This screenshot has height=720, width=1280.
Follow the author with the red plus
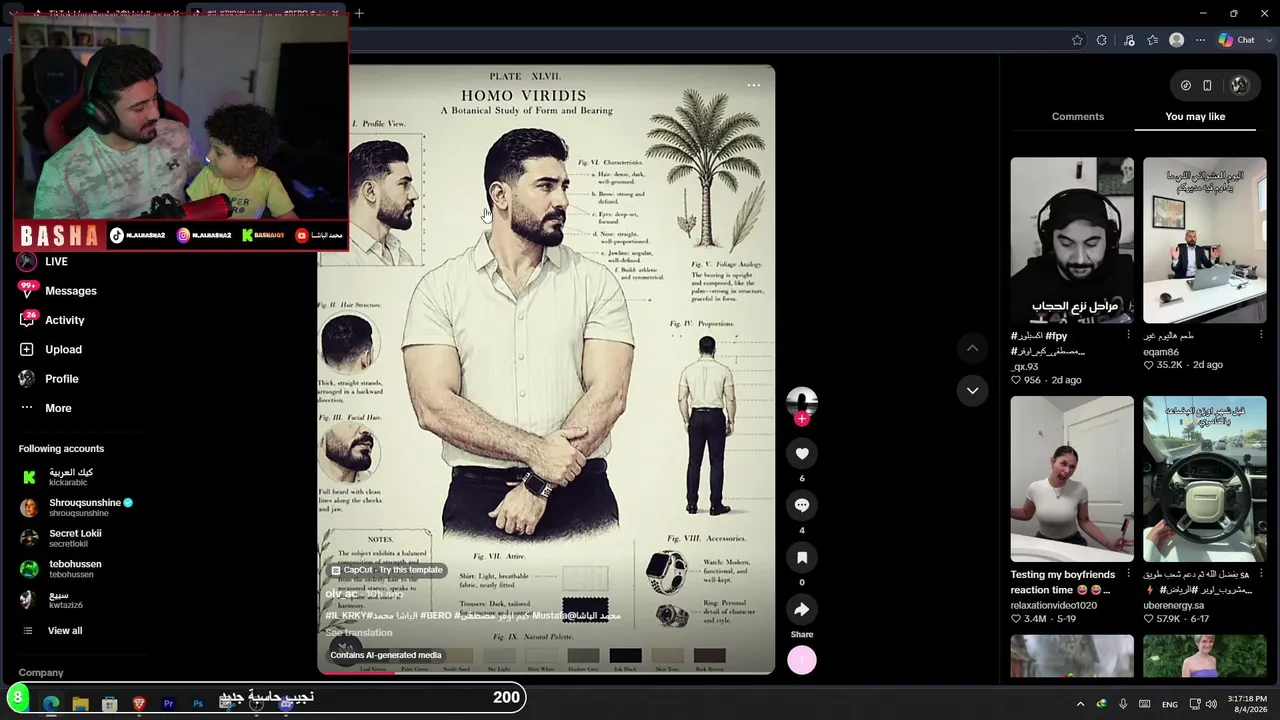pos(802,419)
